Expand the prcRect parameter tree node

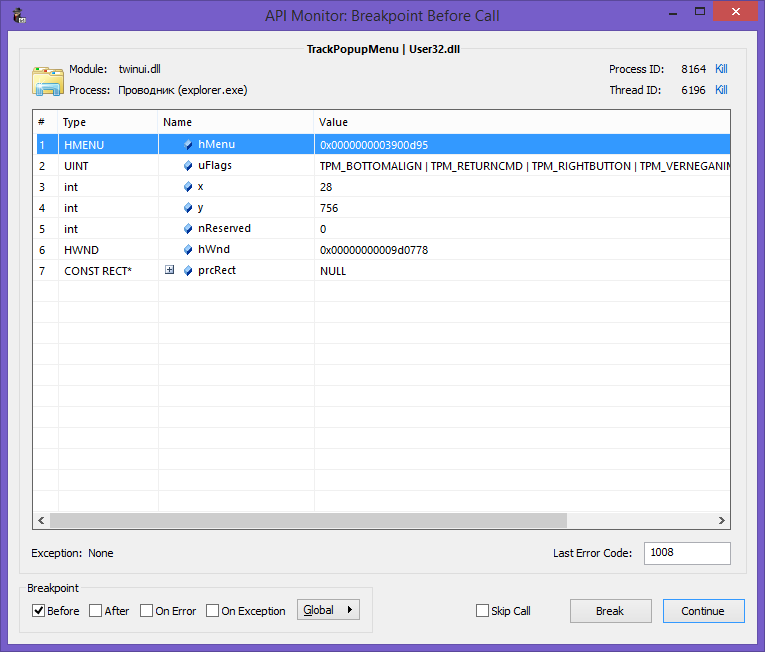(169, 270)
